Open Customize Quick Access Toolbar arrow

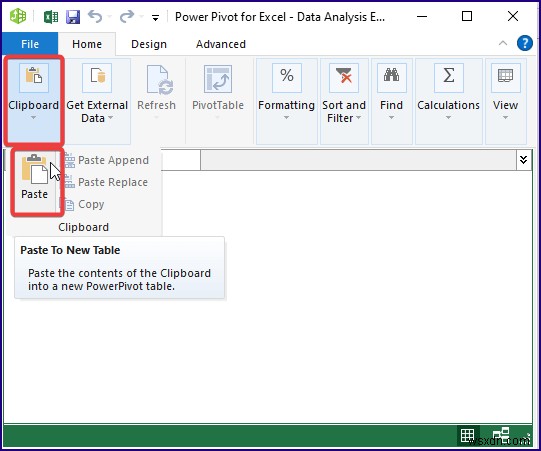click(155, 17)
